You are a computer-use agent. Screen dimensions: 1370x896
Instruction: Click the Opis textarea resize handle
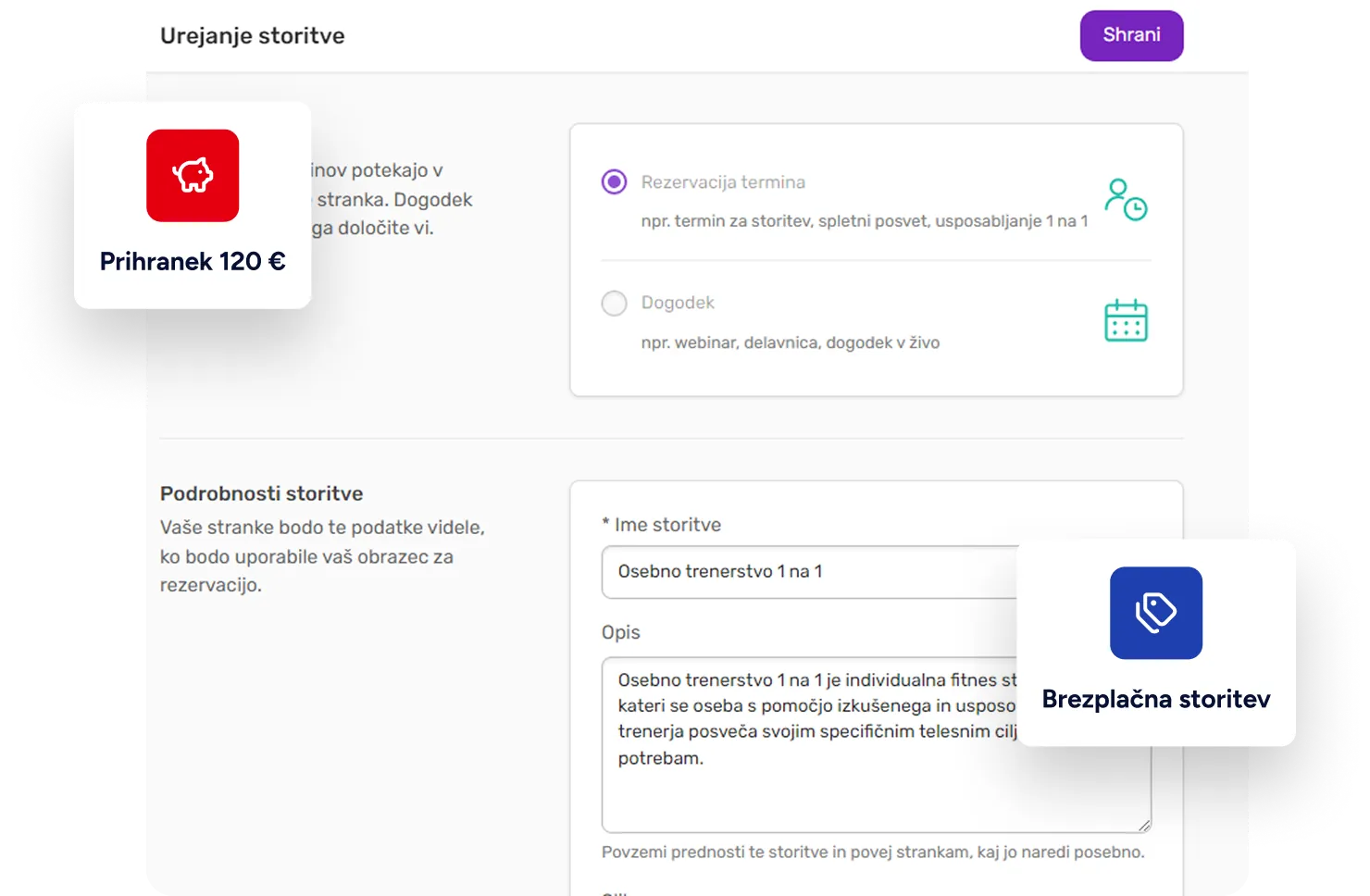(1144, 826)
